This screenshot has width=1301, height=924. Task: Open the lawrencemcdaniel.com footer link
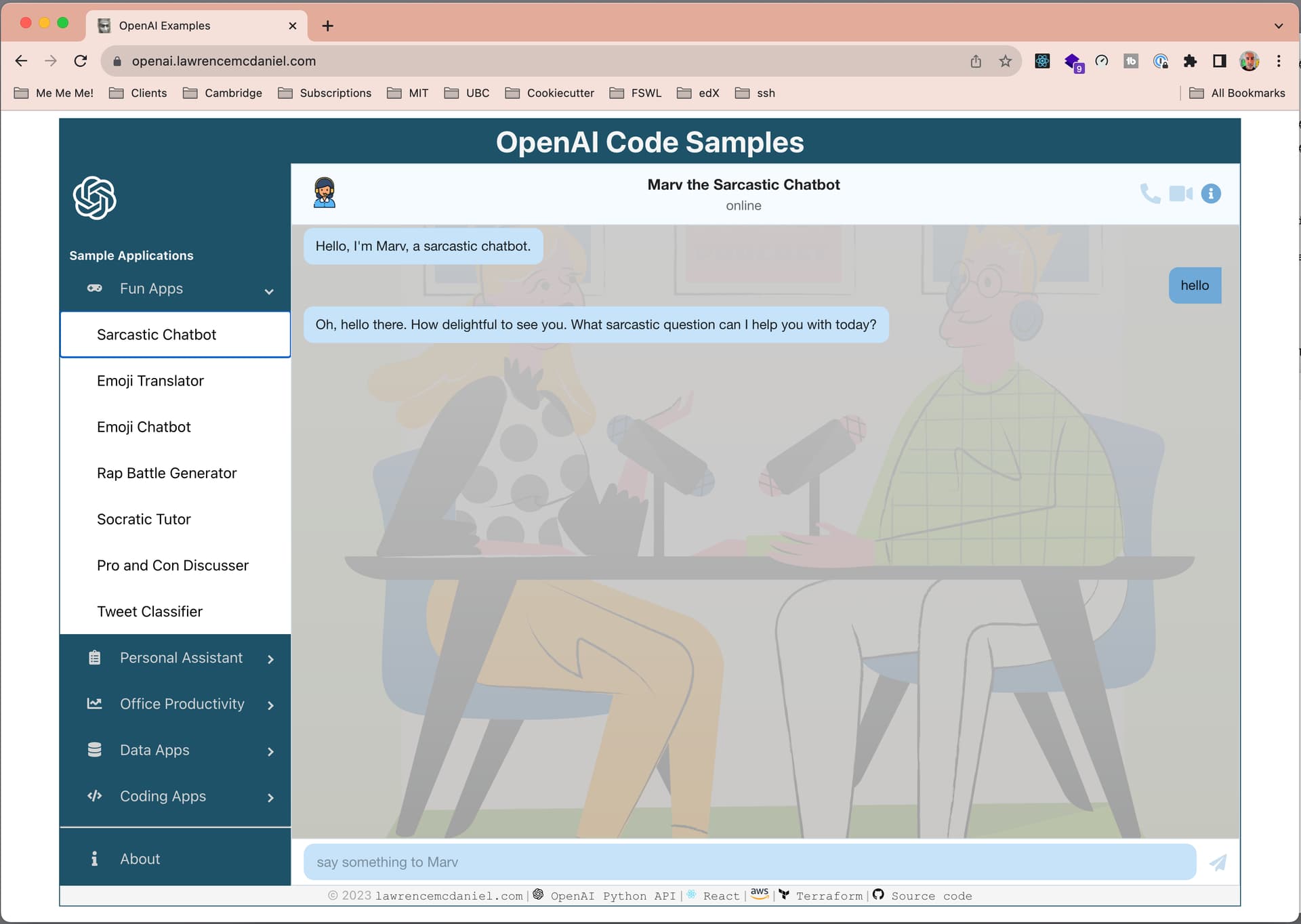[449, 896]
